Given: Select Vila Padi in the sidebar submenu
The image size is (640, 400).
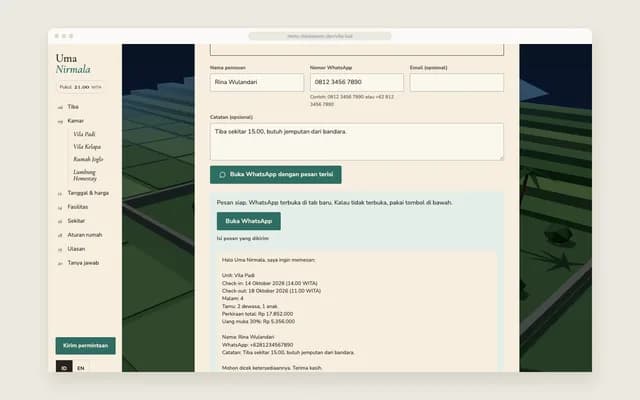Looking at the screenshot, I should (84, 134).
